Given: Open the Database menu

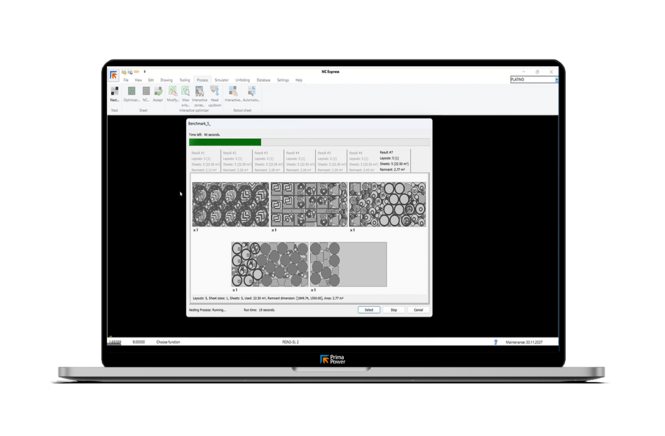Looking at the screenshot, I should (263, 80).
